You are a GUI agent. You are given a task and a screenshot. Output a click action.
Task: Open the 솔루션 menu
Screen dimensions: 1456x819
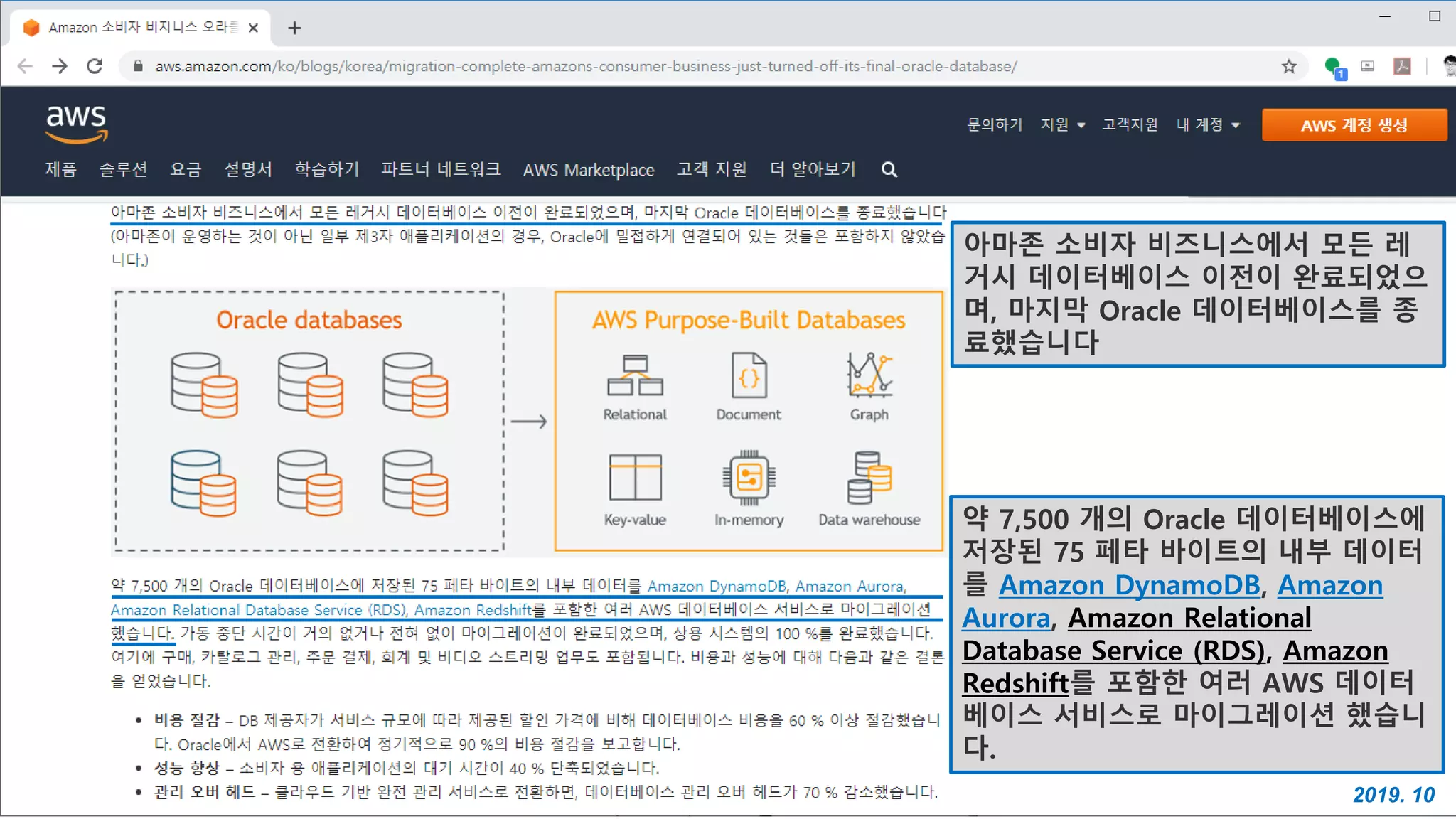[123, 169]
